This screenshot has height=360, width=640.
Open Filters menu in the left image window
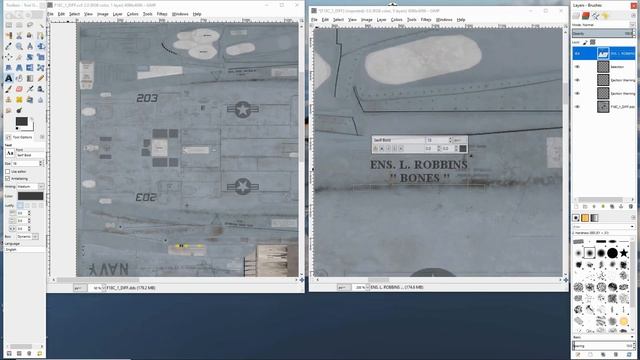click(162, 14)
